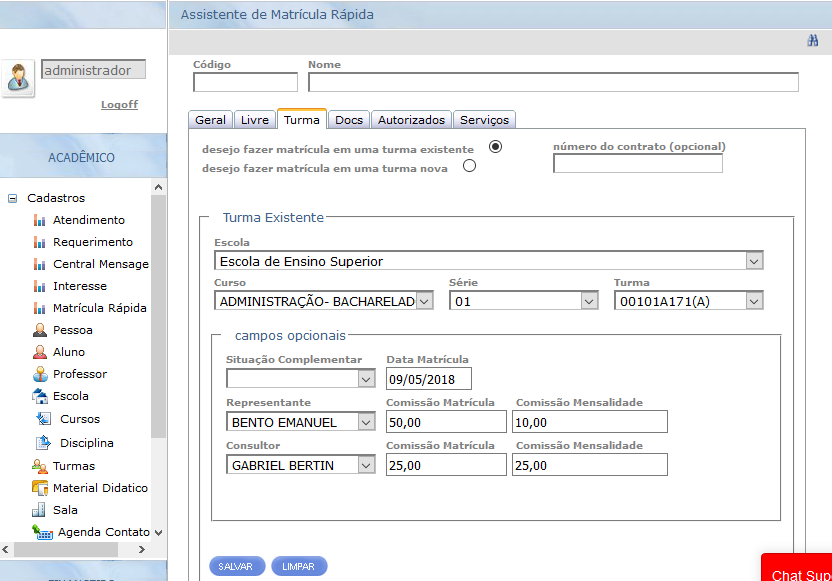The width and height of the screenshot is (832, 581).
Task: Click the Turmas group icon
Action: point(40,466)
